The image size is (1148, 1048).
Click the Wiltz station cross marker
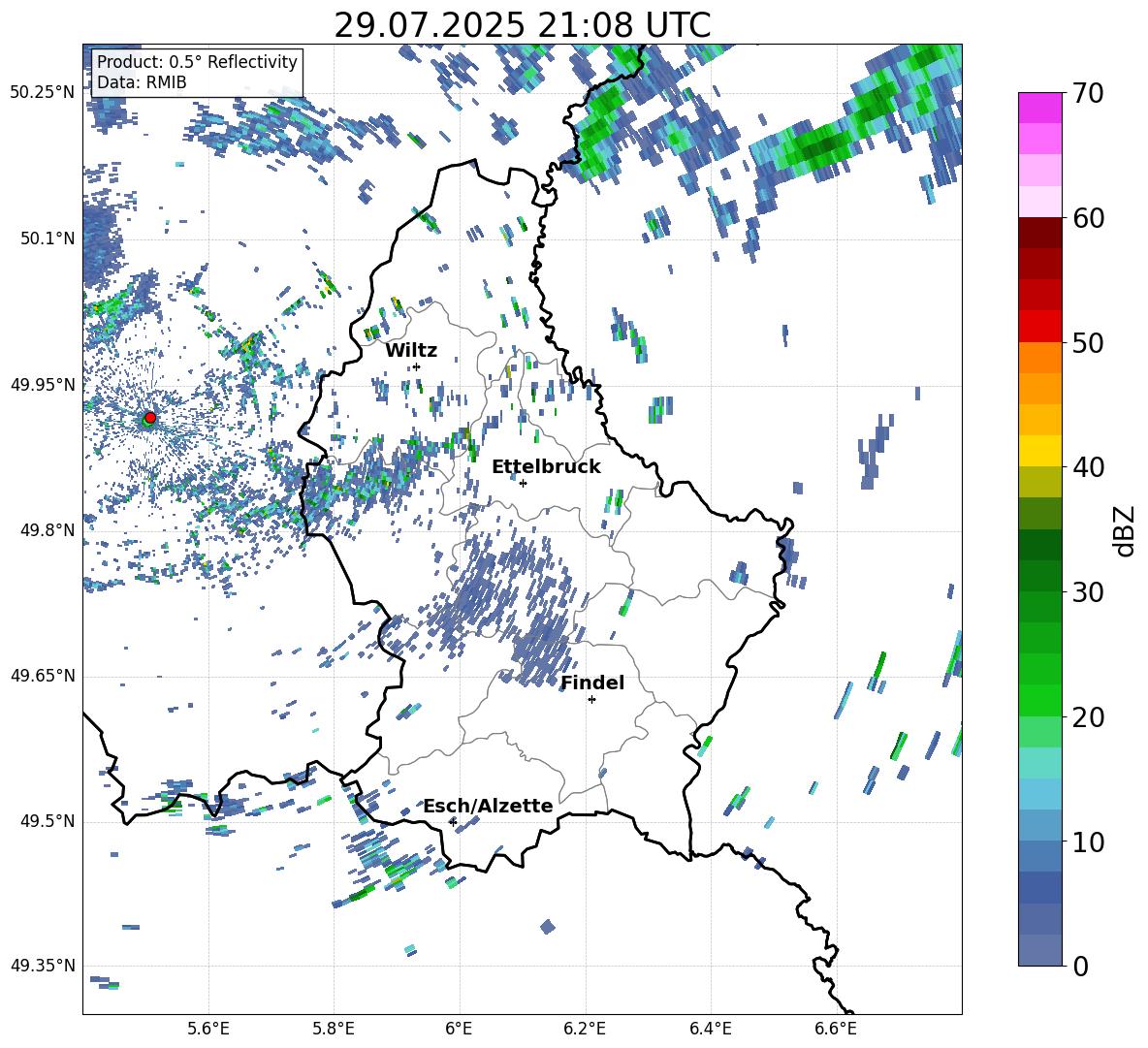[x=417, y=366]
